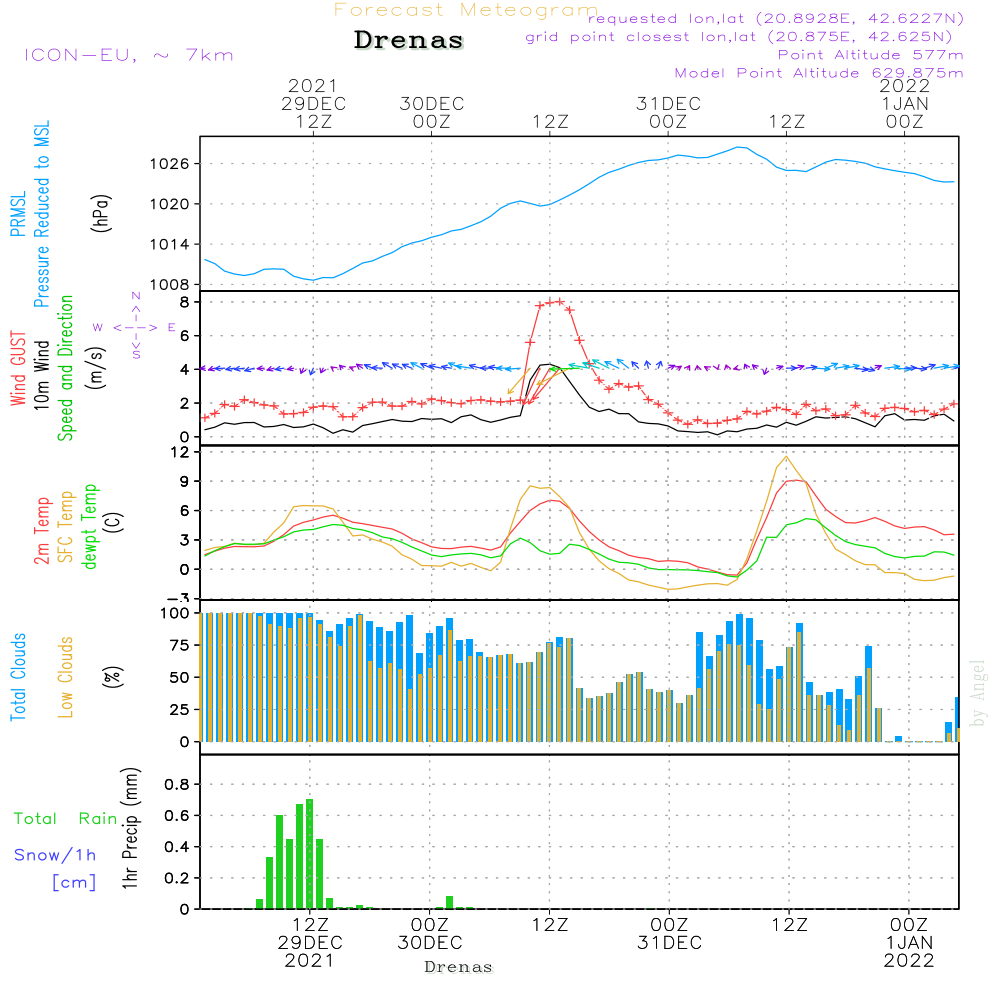This screenshot has width=1000, height=1000.
Task: Click the 'Model Point Altitude 629.875m' text
Action: [x=819, y=73]
